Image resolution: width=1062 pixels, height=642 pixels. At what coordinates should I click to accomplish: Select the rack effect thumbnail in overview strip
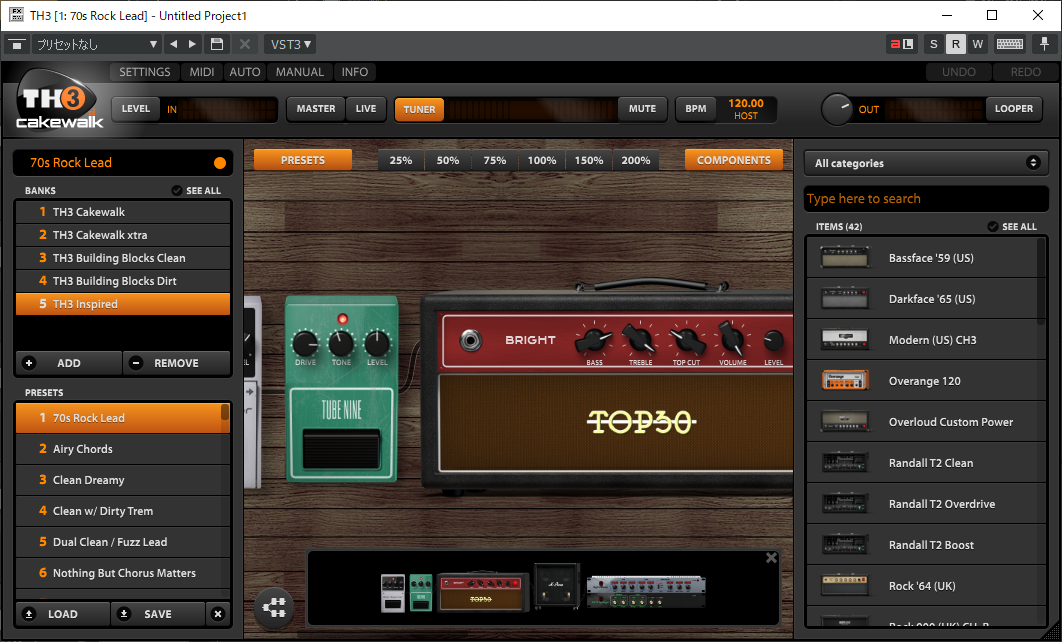pos(645,591)
